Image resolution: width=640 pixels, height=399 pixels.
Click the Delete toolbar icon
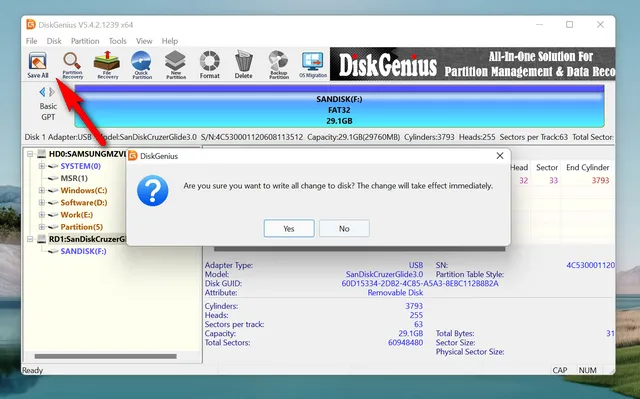pyautogui.click(x=244, y=65)
